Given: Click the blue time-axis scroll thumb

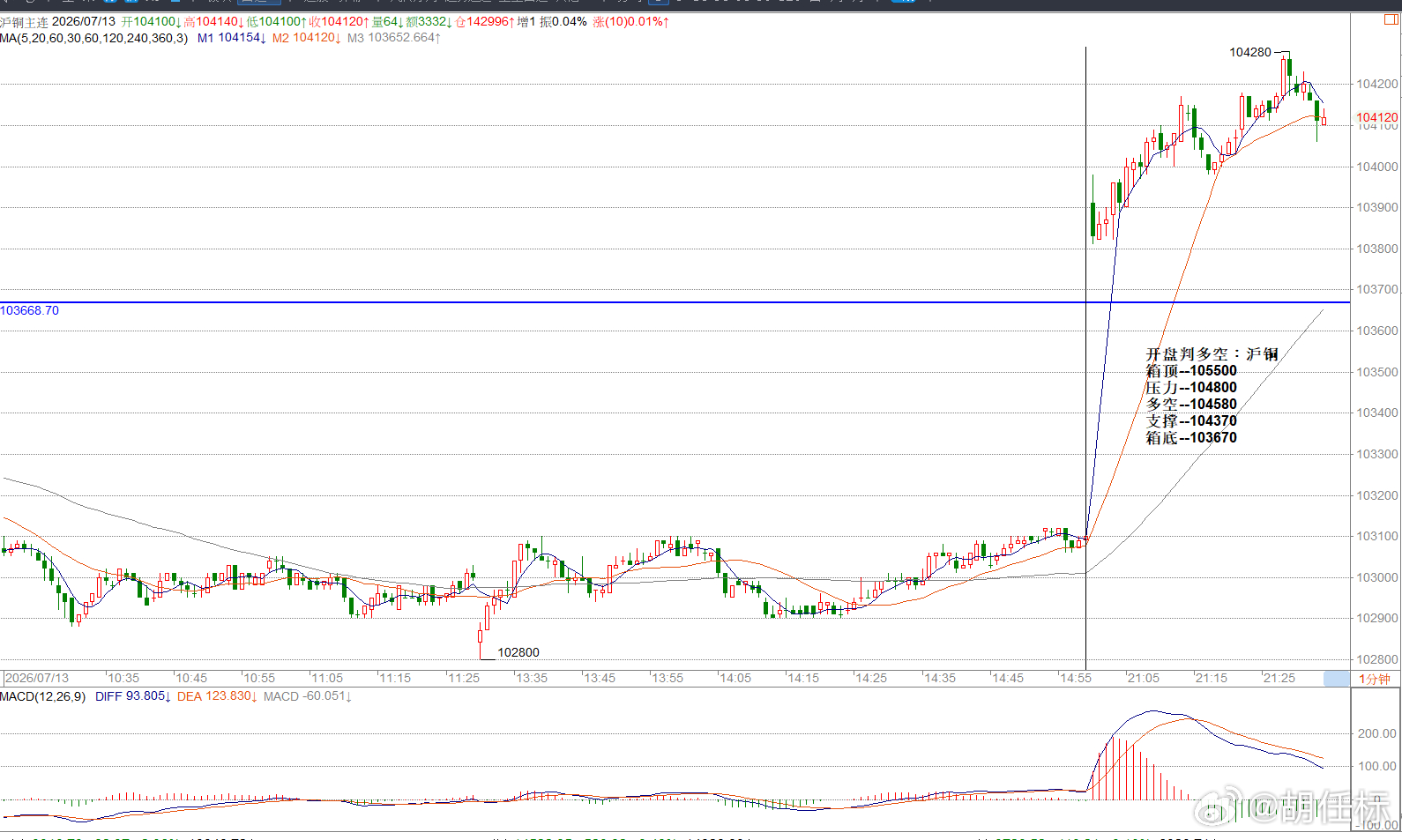Looking at the screenshot, I should [1337, 678].
